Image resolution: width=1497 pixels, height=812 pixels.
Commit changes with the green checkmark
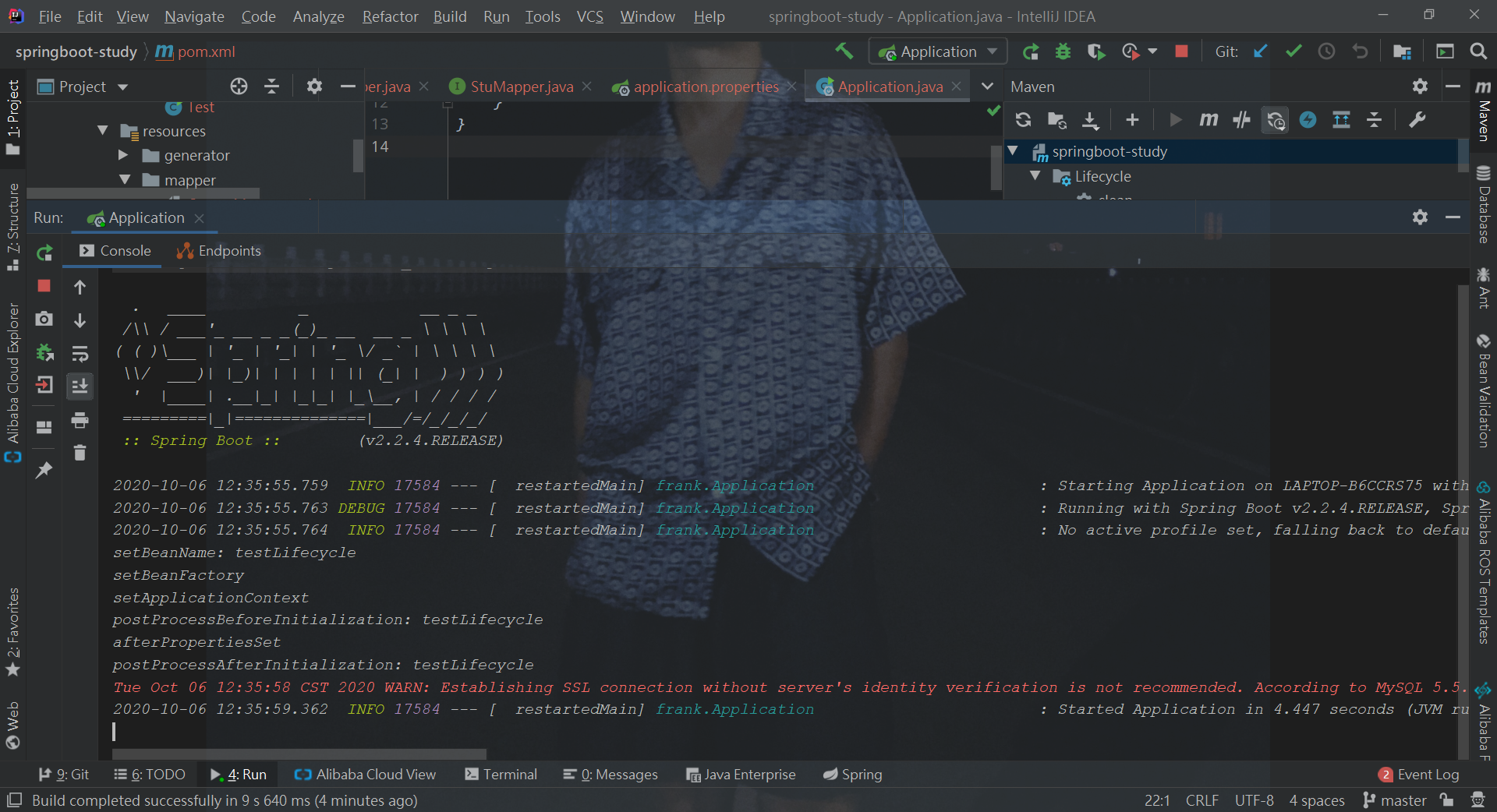pyautogui.click(x=1294, y=51)
